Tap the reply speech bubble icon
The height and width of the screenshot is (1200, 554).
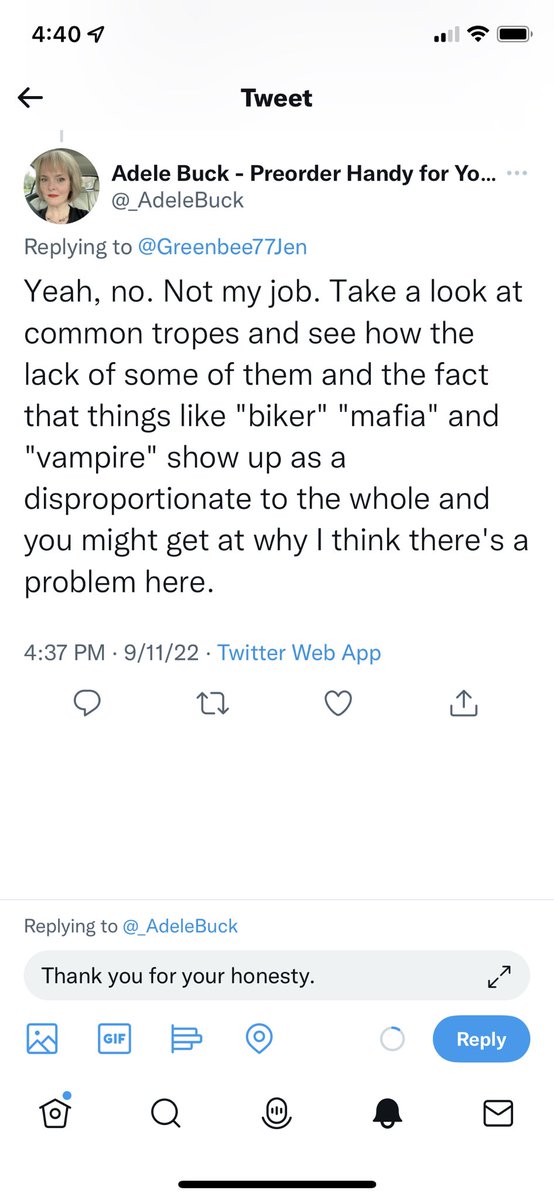pos(90,704)
